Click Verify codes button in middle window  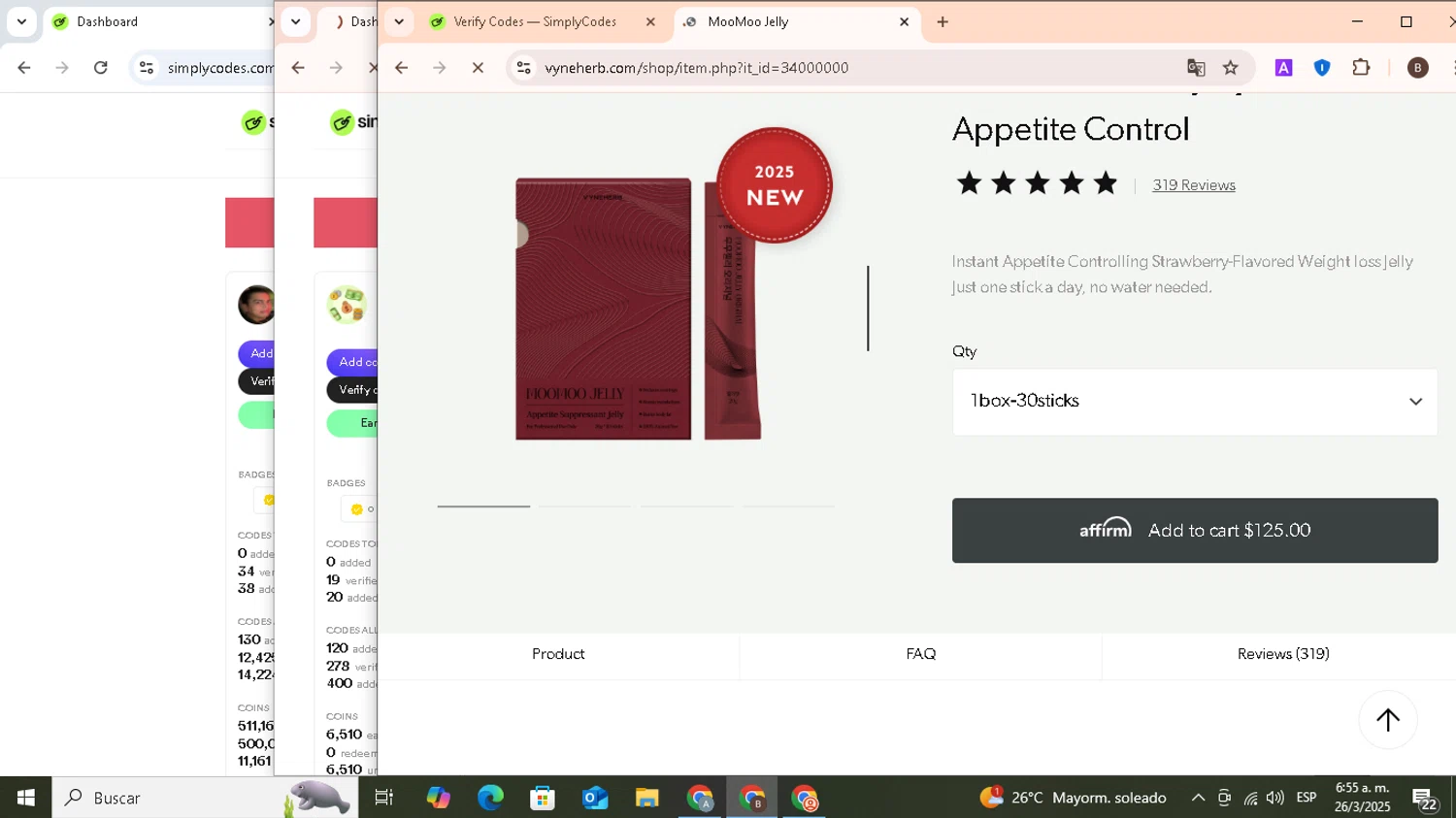click(x=352, y=390)
